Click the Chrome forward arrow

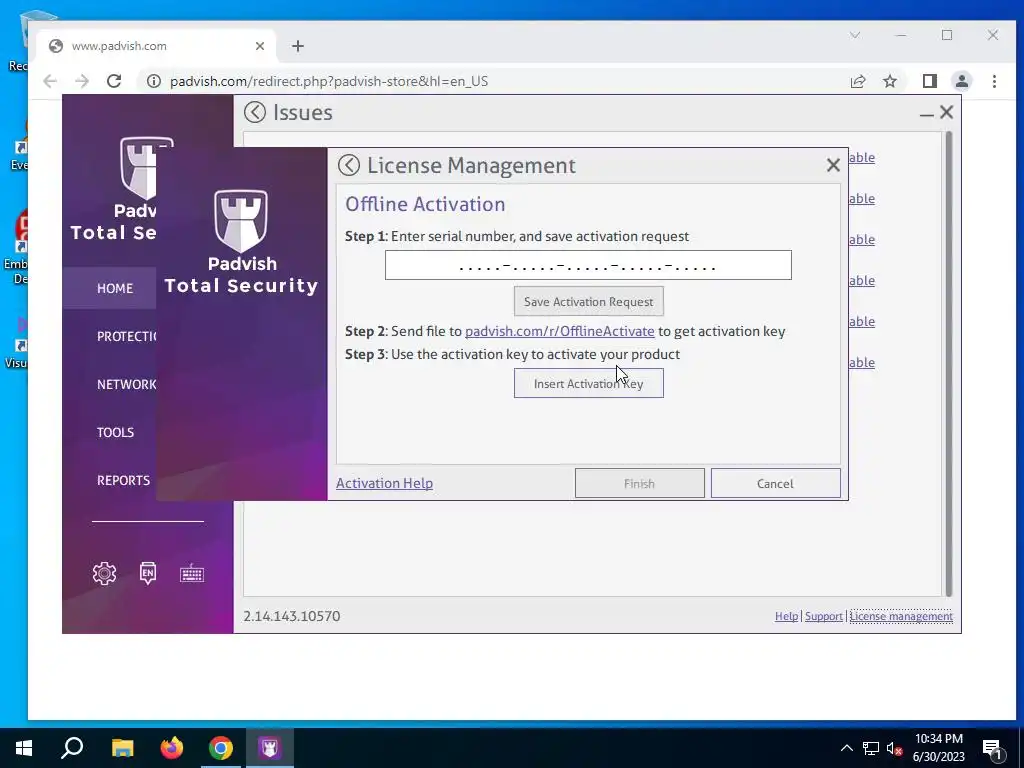pyautogui.click(x=82, y=81)
